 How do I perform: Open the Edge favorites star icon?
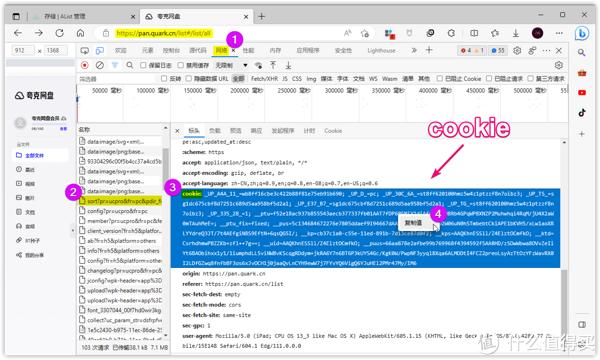(495, 33)
